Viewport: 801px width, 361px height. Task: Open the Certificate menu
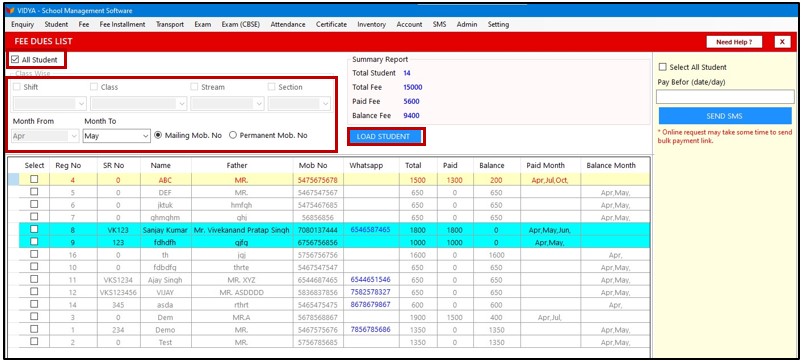click(331, 25)
